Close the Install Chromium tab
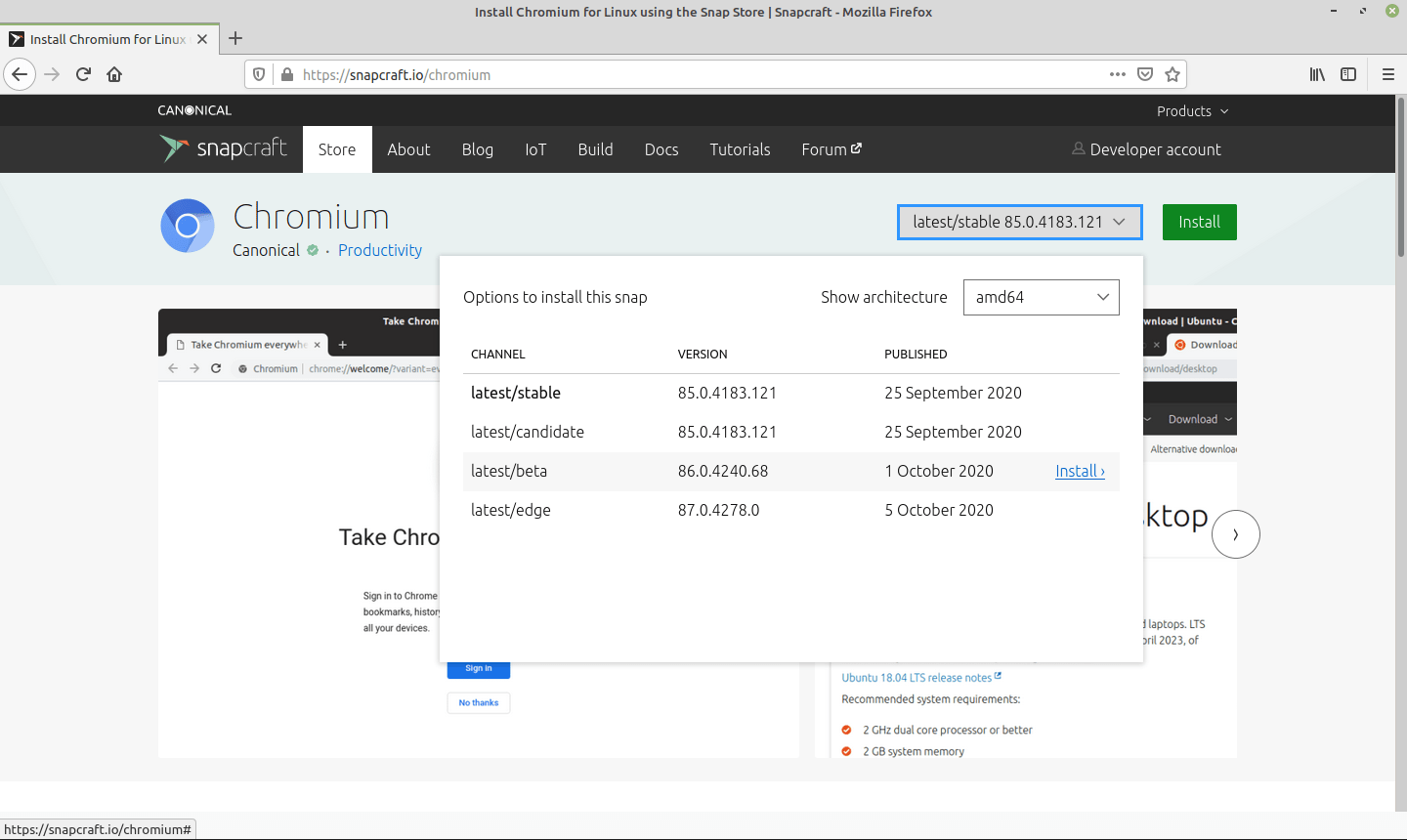 202,39
